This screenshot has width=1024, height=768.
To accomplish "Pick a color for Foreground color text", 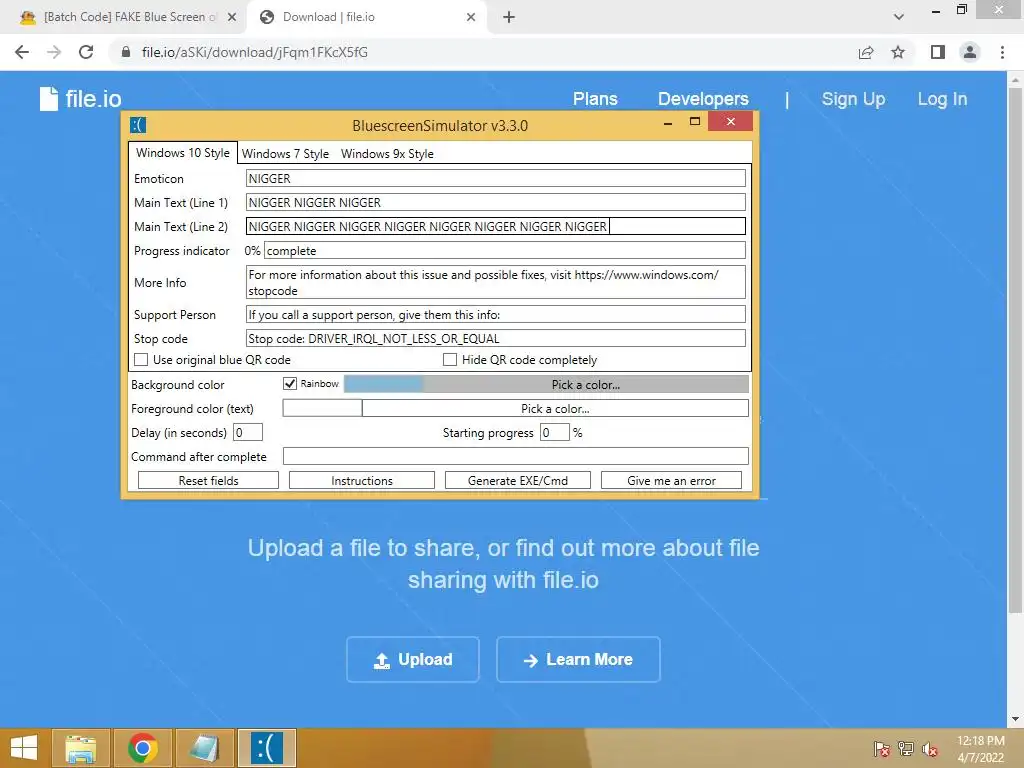I will 555,408.
